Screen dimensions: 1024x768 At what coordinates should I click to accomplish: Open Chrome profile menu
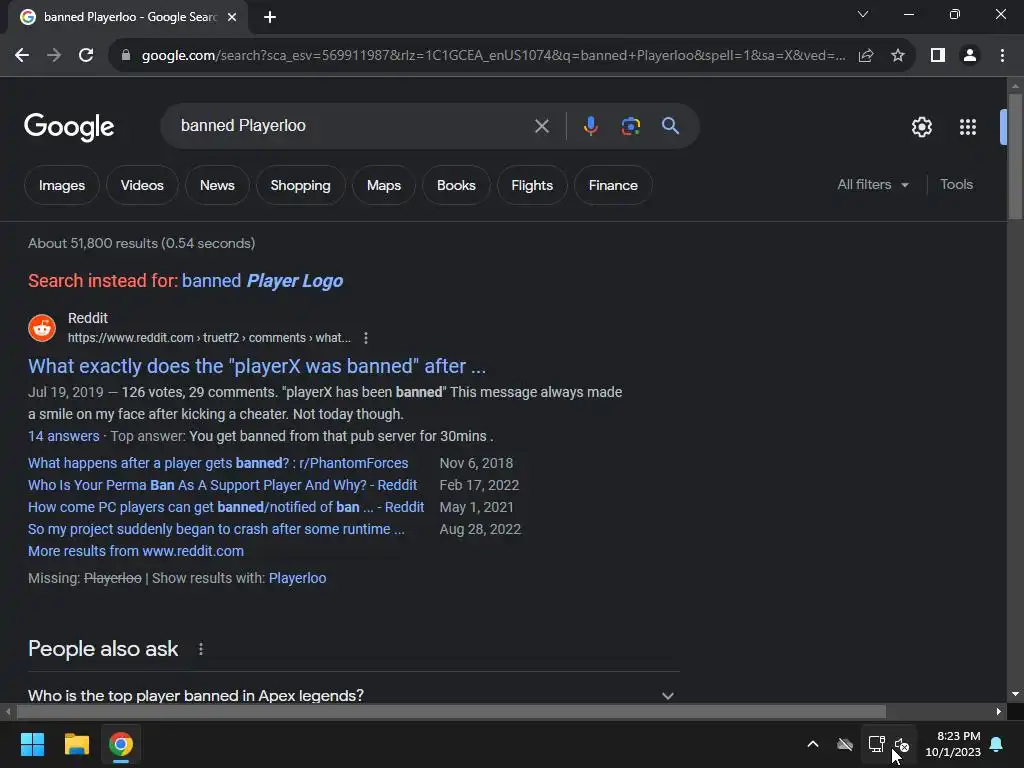[x=970, y=56]
